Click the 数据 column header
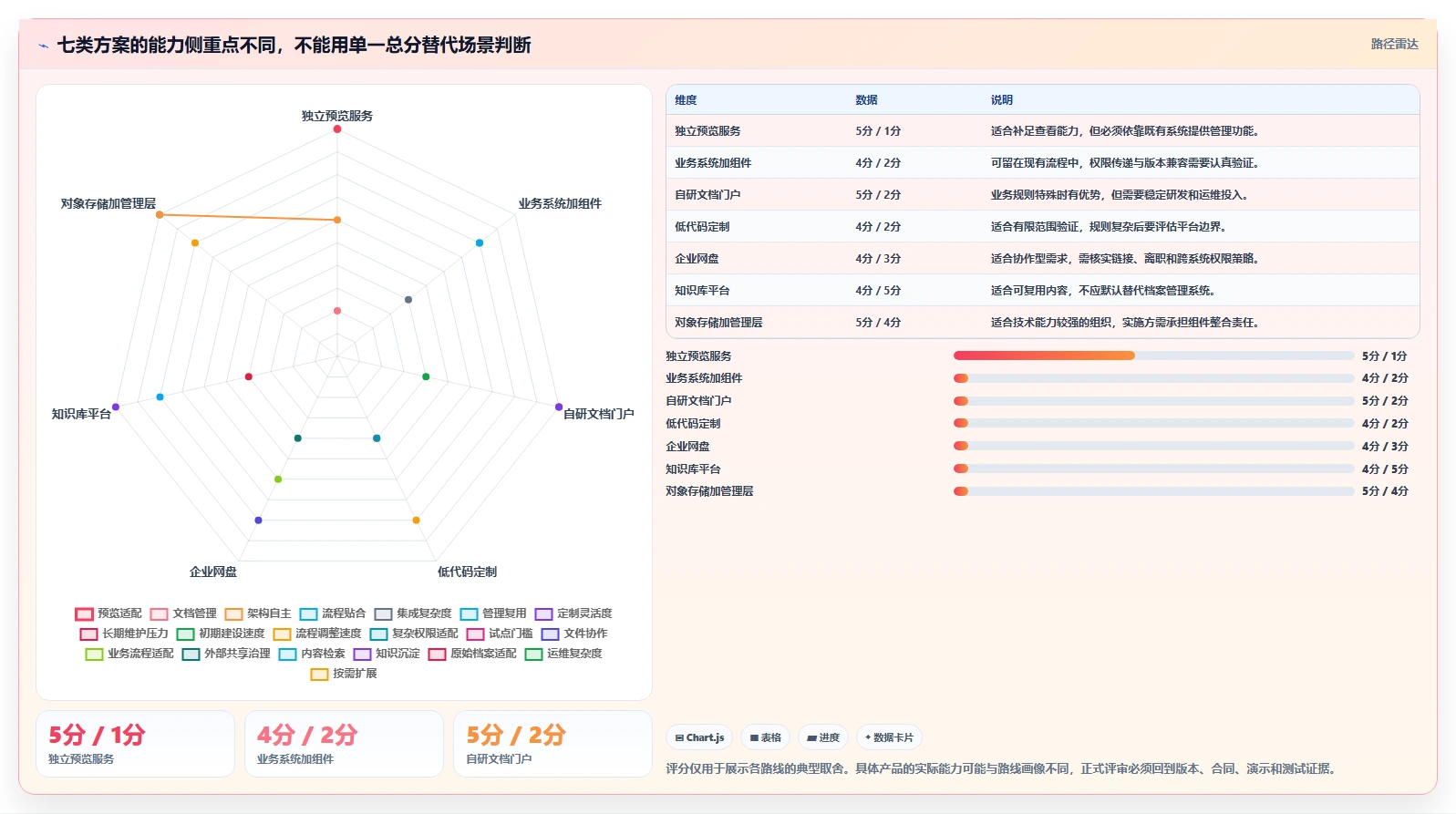 (866, 100)
